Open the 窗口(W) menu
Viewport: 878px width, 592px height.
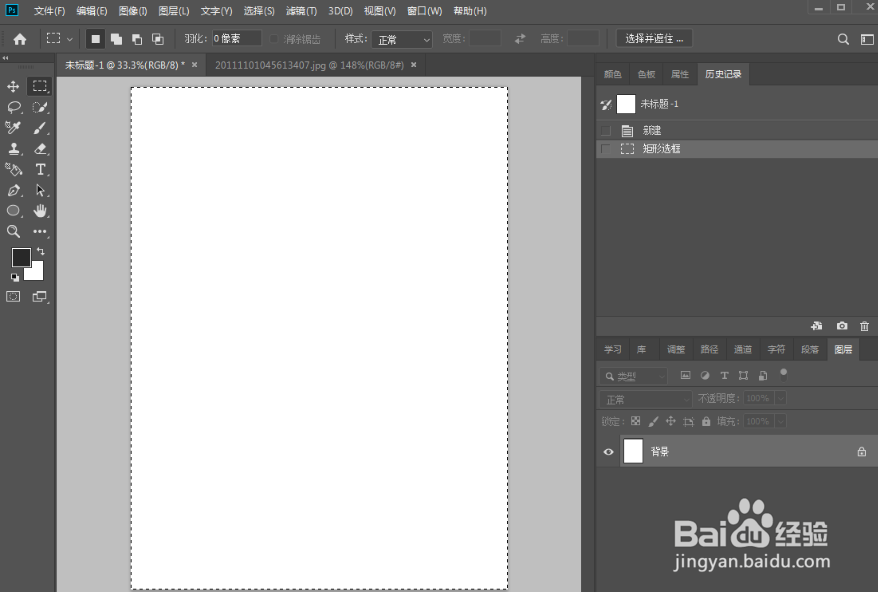424,11
